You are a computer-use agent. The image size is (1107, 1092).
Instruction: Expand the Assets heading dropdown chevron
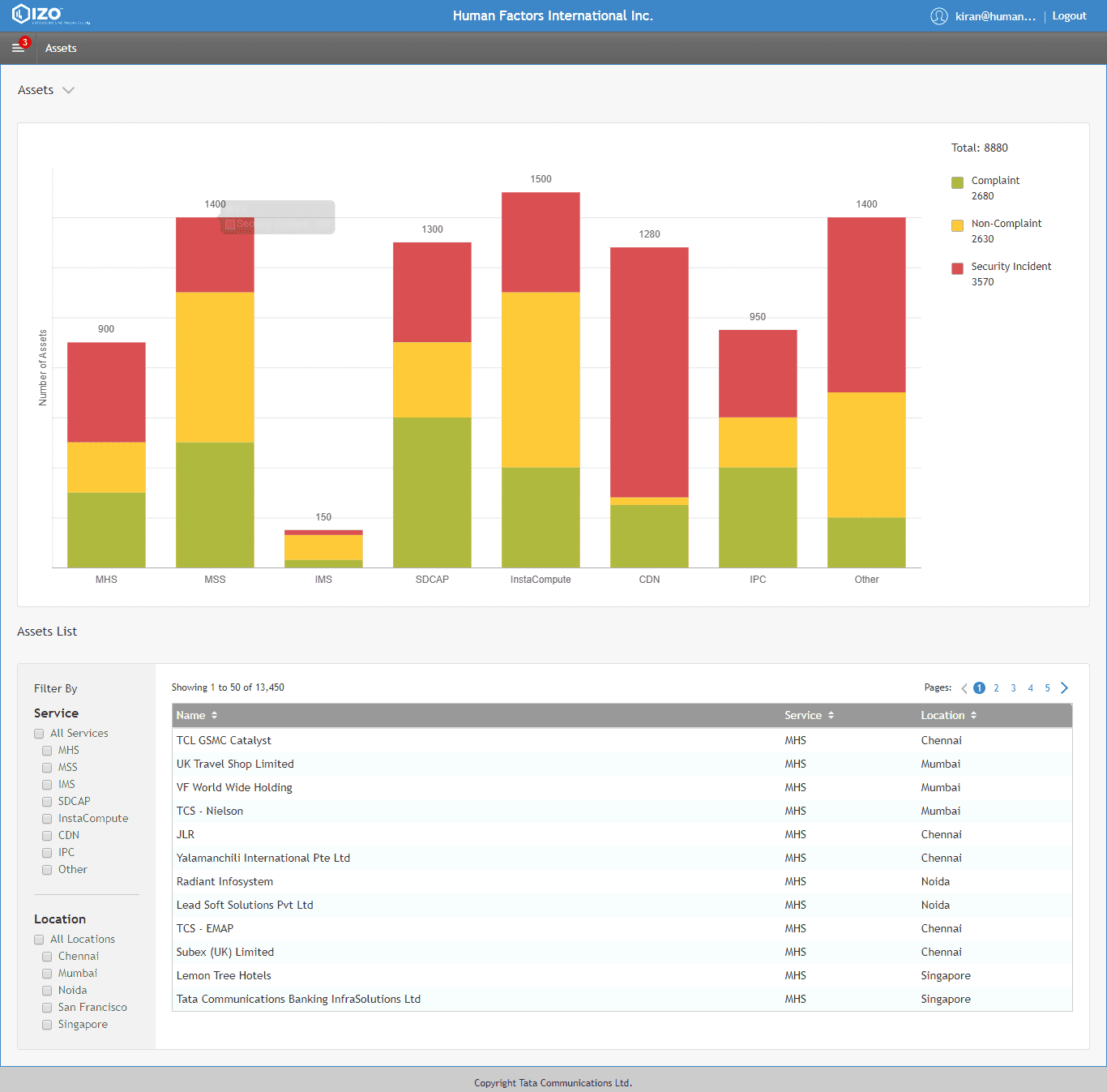pyautogui.click(x=69, y=91)
